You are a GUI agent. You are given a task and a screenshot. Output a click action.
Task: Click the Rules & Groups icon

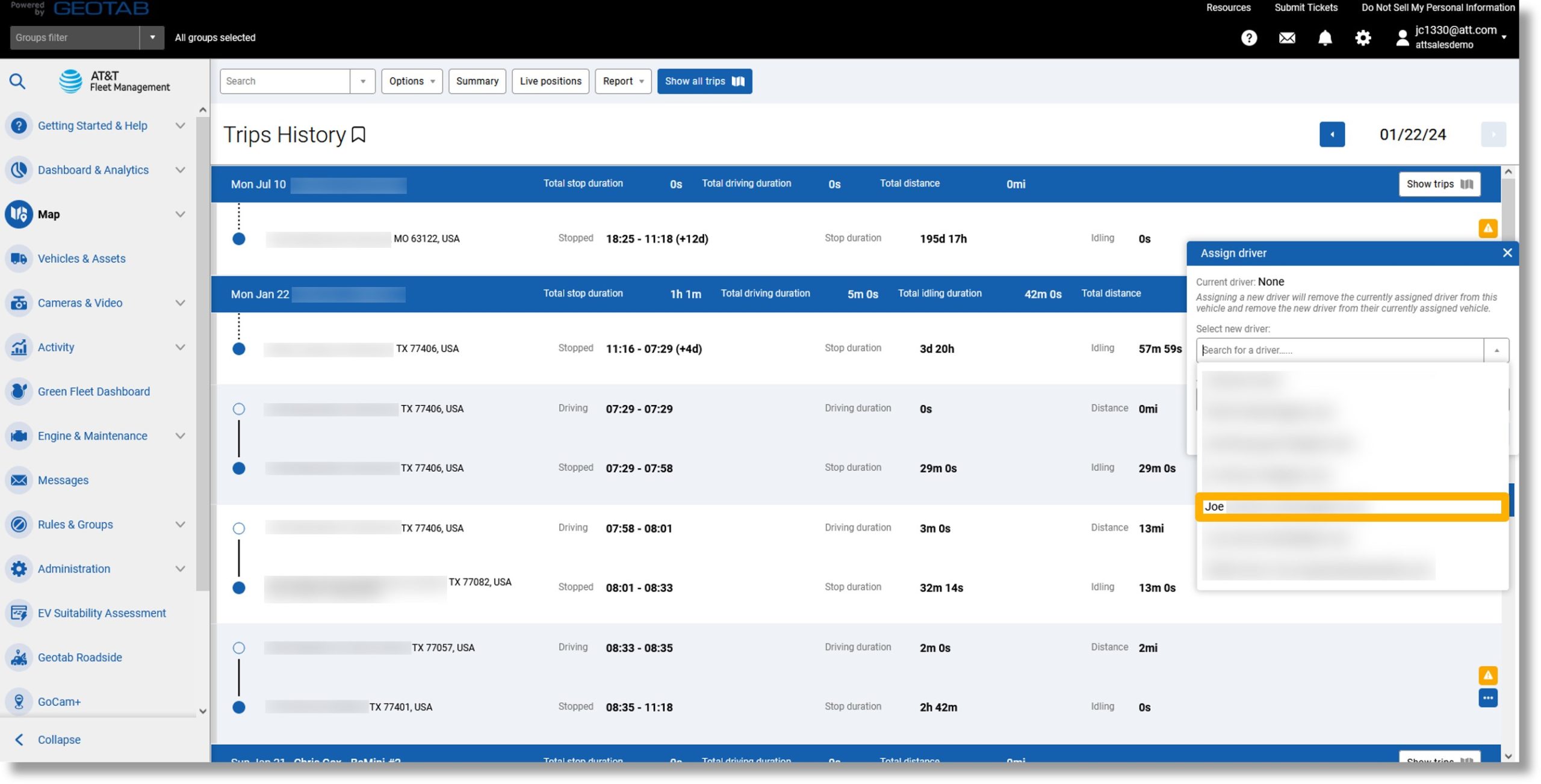pos(19,525)
